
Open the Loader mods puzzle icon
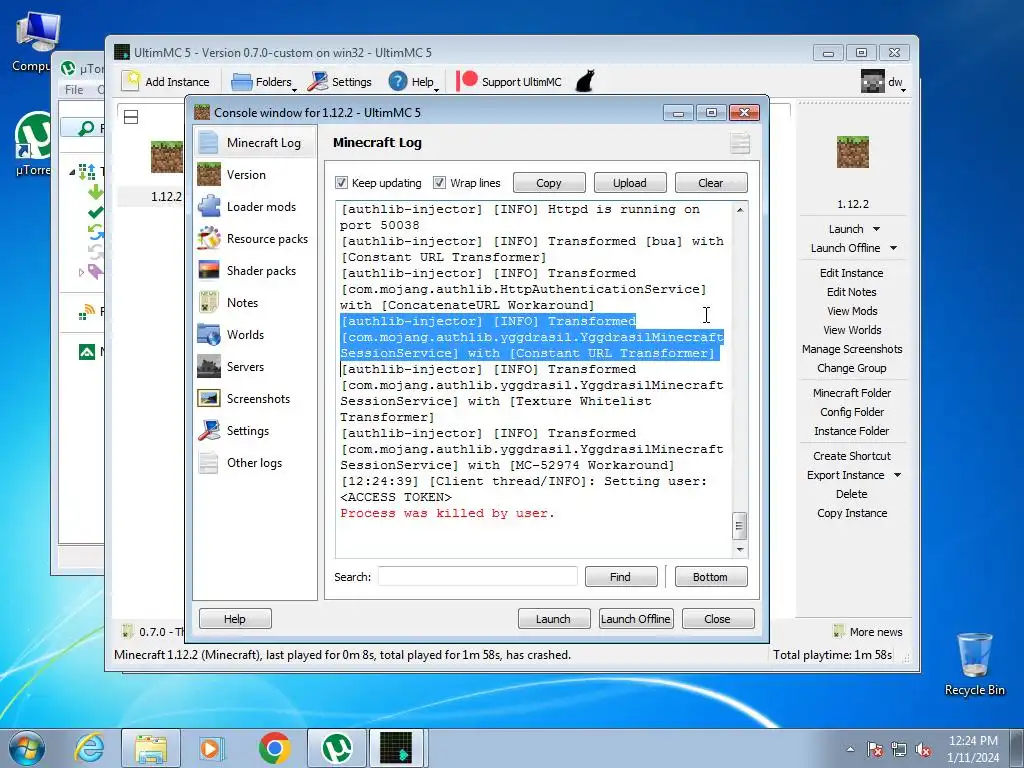coord(208,206)
